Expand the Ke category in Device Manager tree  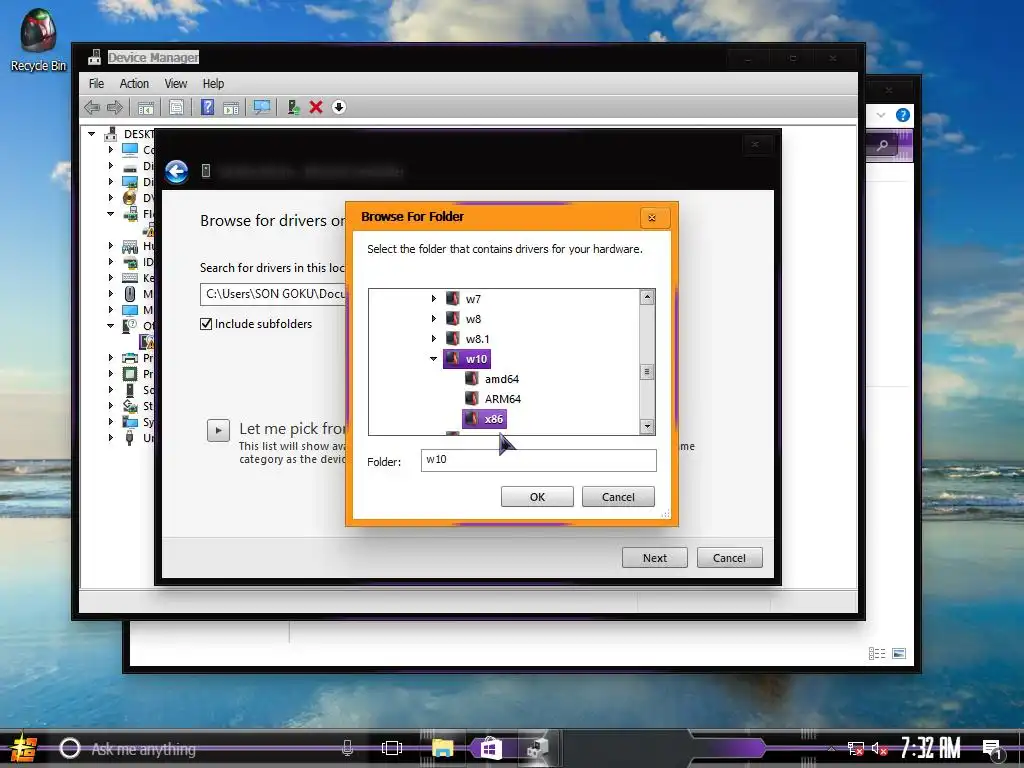coord(110,278)
